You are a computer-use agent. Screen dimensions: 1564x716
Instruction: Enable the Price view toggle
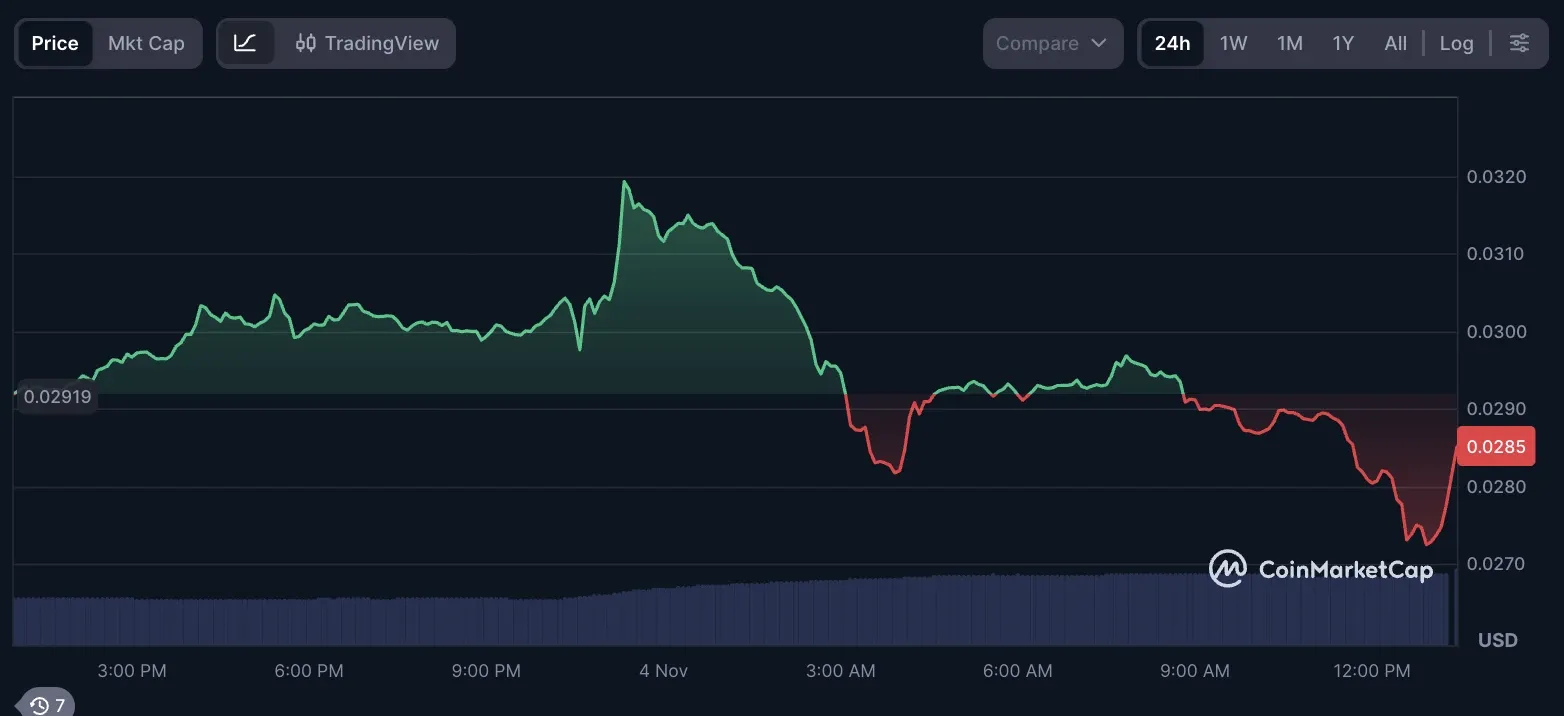pos(54,43)
